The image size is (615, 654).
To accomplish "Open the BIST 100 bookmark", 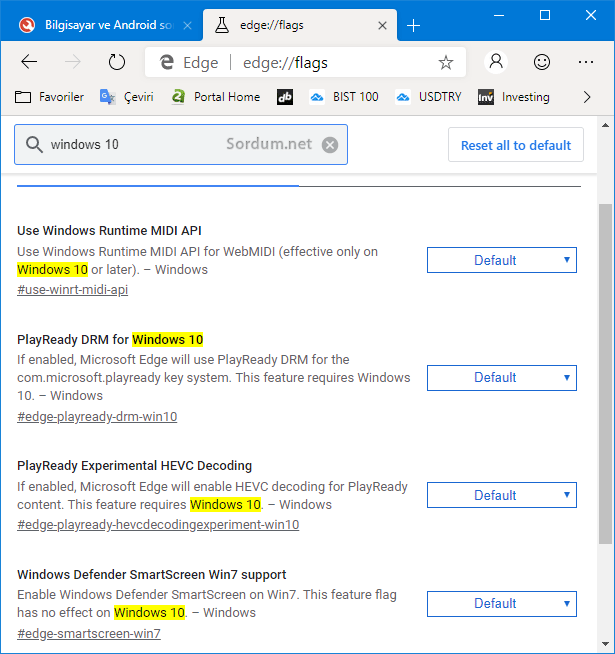I will [344, 97].
